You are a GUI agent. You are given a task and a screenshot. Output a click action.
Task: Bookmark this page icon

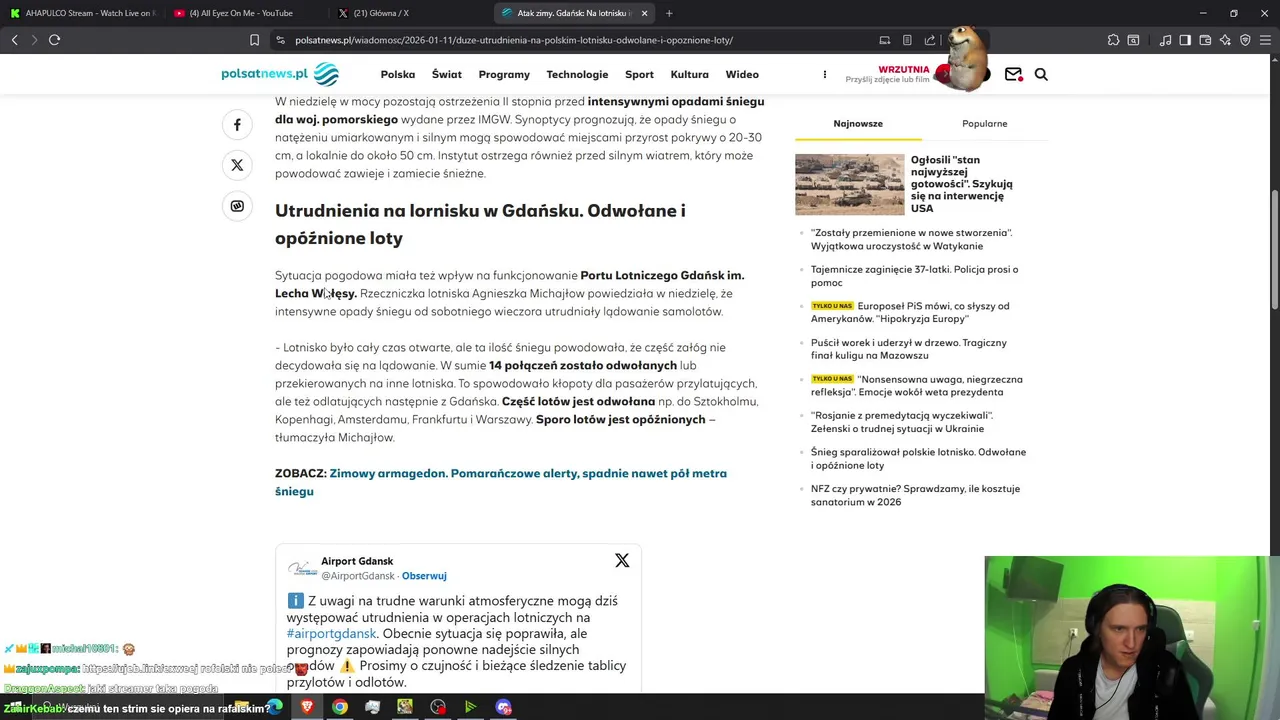254,40
